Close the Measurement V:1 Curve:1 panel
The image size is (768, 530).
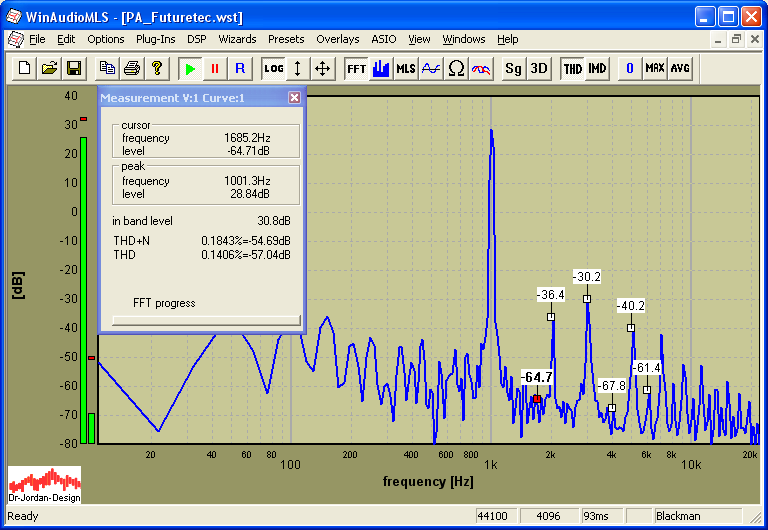(x=294, y=97)
